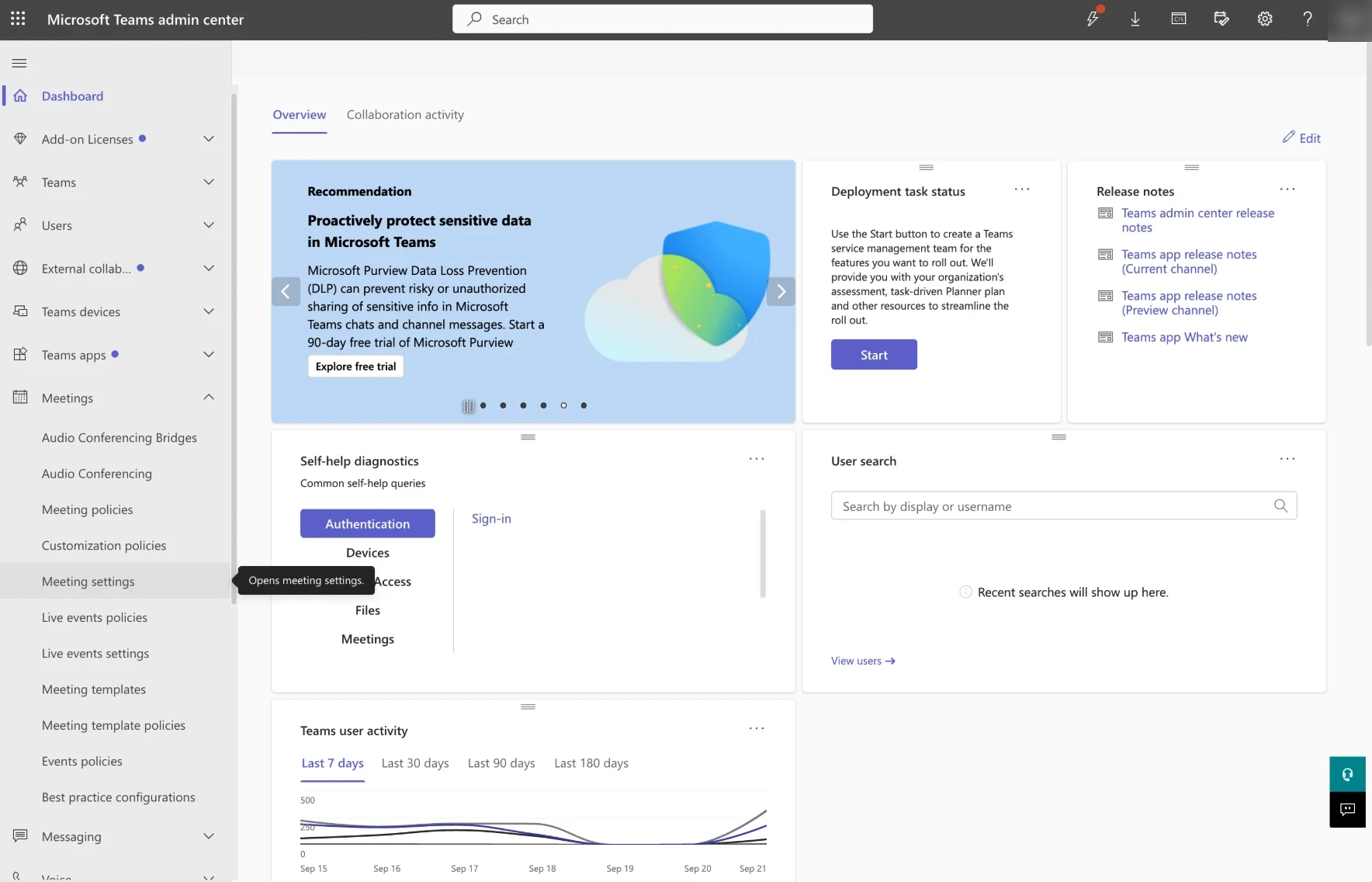Expand the External collaboration section
This screenshot has height=882, width=1372.
click(209, 269)
